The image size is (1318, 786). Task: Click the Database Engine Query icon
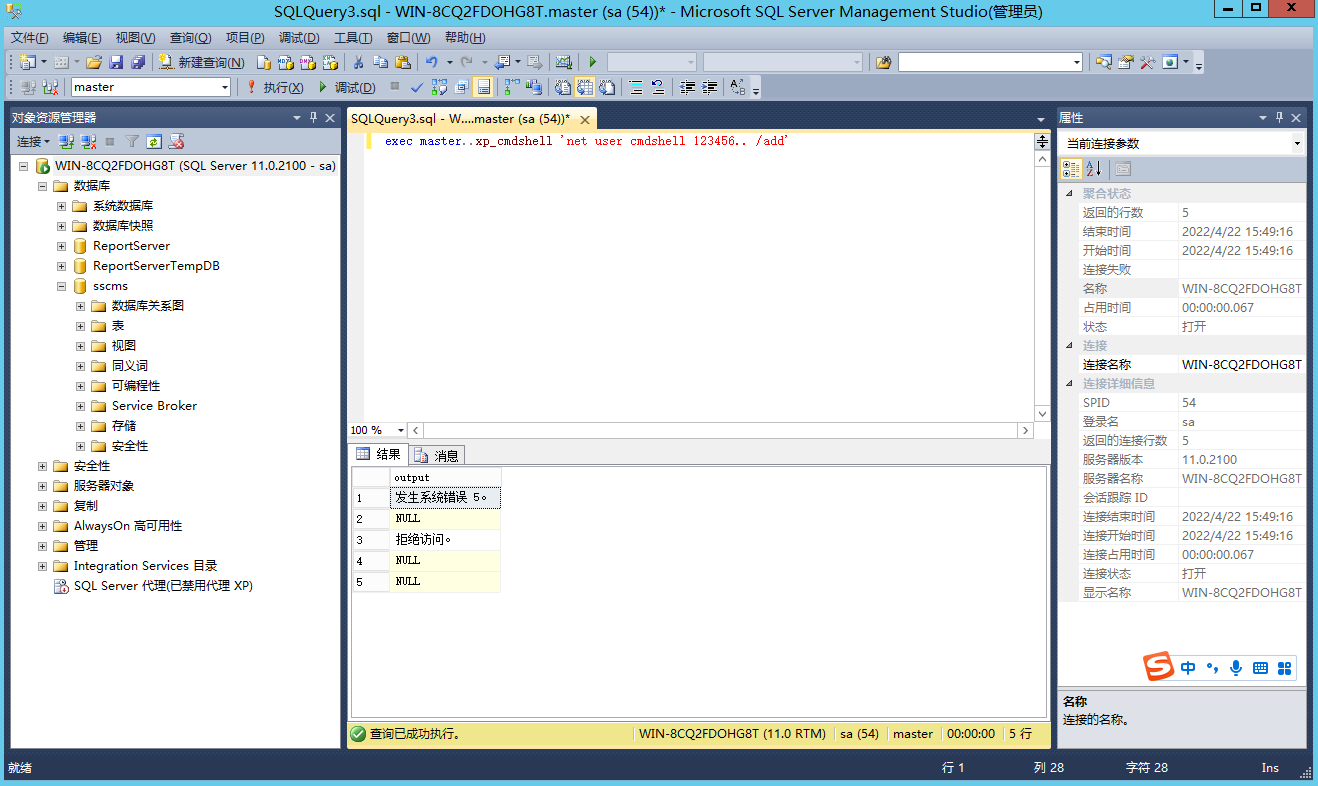pos(263,62)
